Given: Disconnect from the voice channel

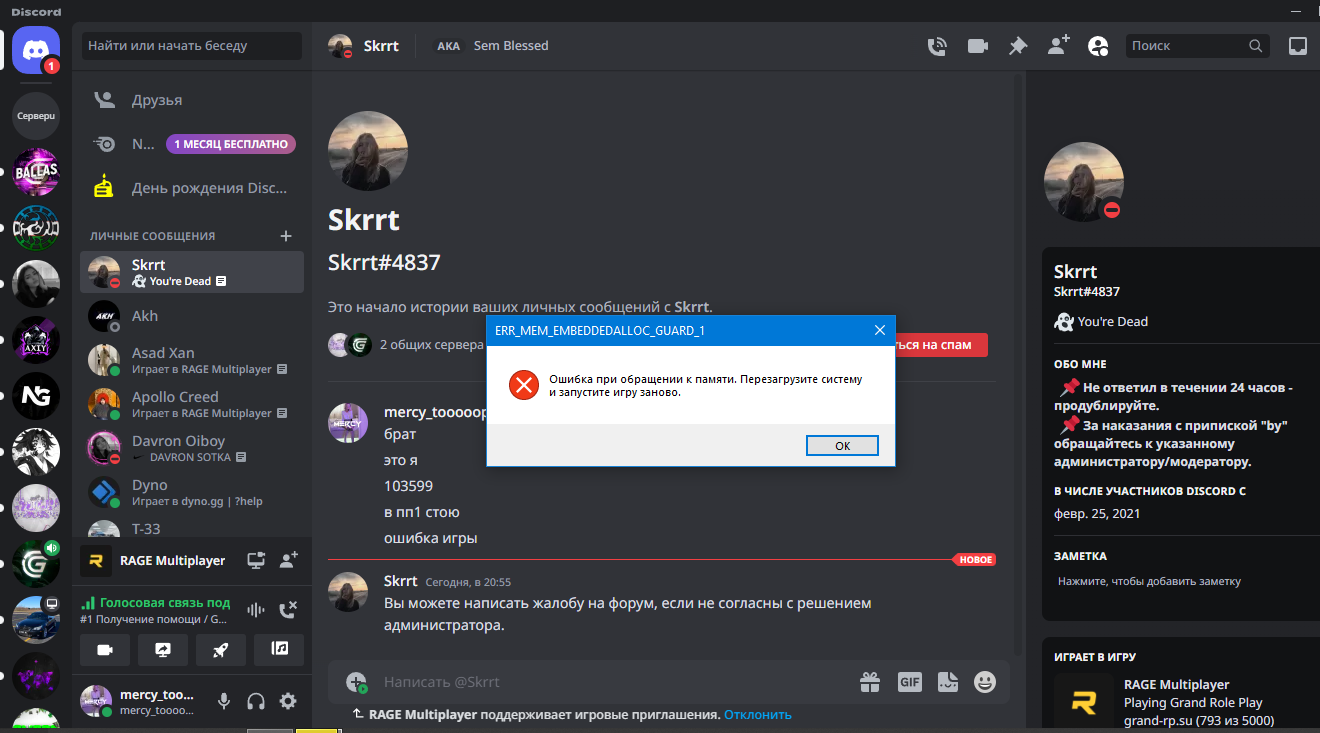Looking at the screenshot, I should pyautogui.click(x=288, y=610).
